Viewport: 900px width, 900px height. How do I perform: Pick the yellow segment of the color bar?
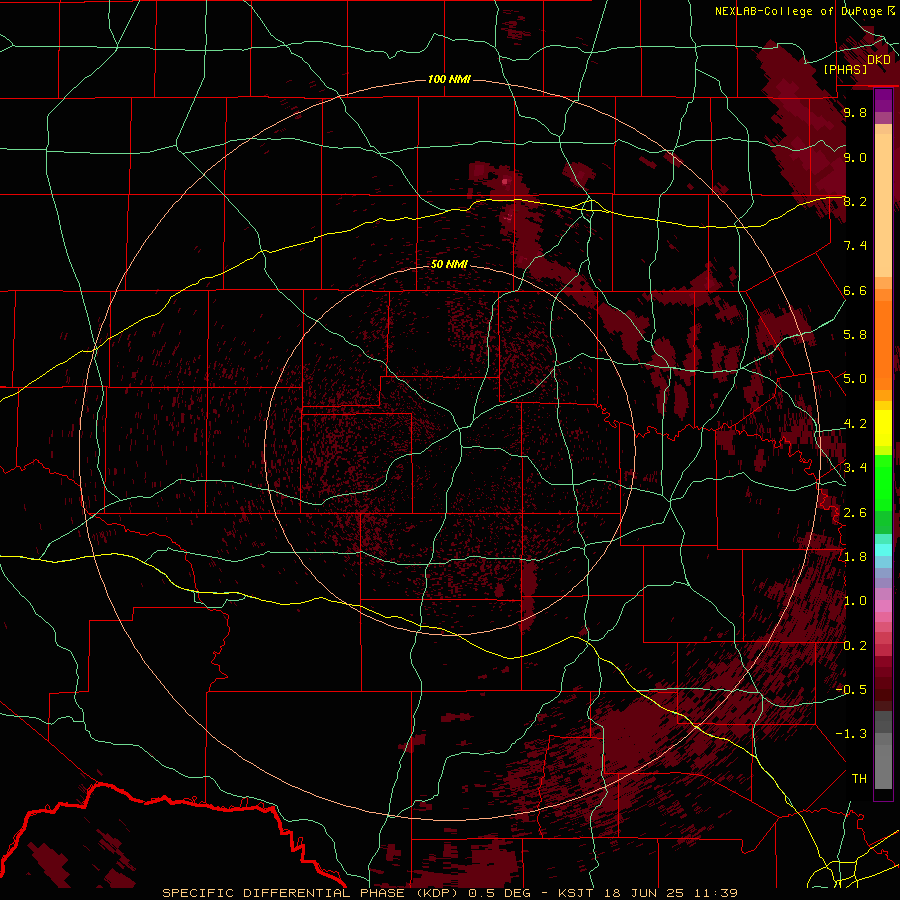pyautogui.click(x=883, y=428)
